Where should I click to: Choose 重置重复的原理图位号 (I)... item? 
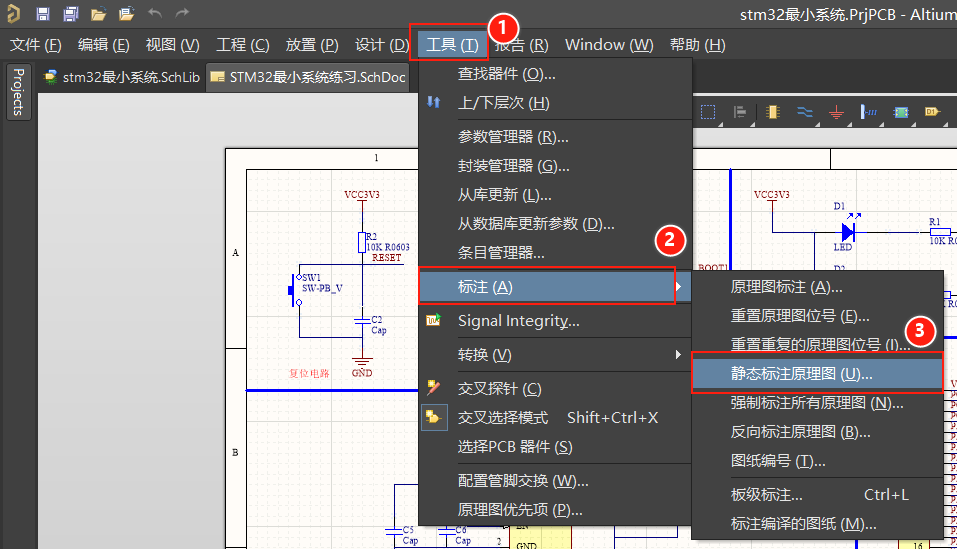point(818,345)
